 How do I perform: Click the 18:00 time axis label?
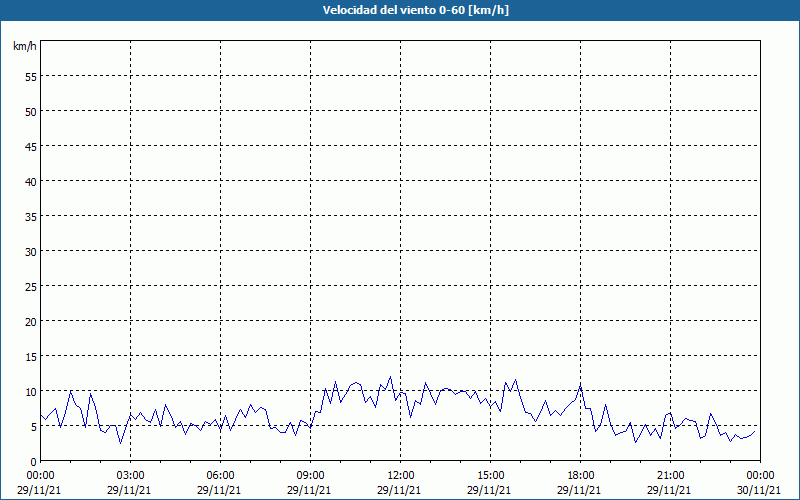click(580, 476)
